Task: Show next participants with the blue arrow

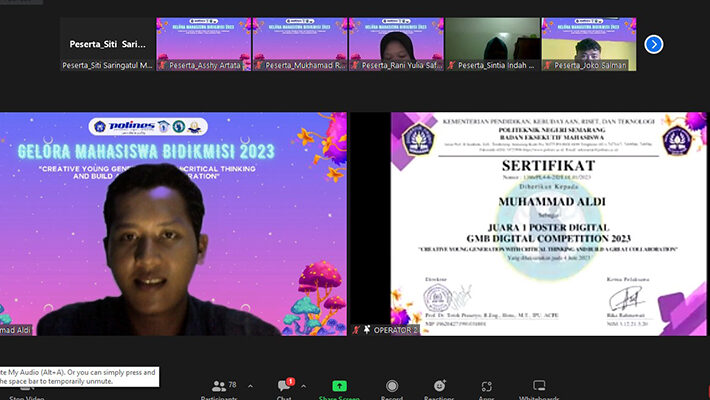Action: tap(653, 44)
